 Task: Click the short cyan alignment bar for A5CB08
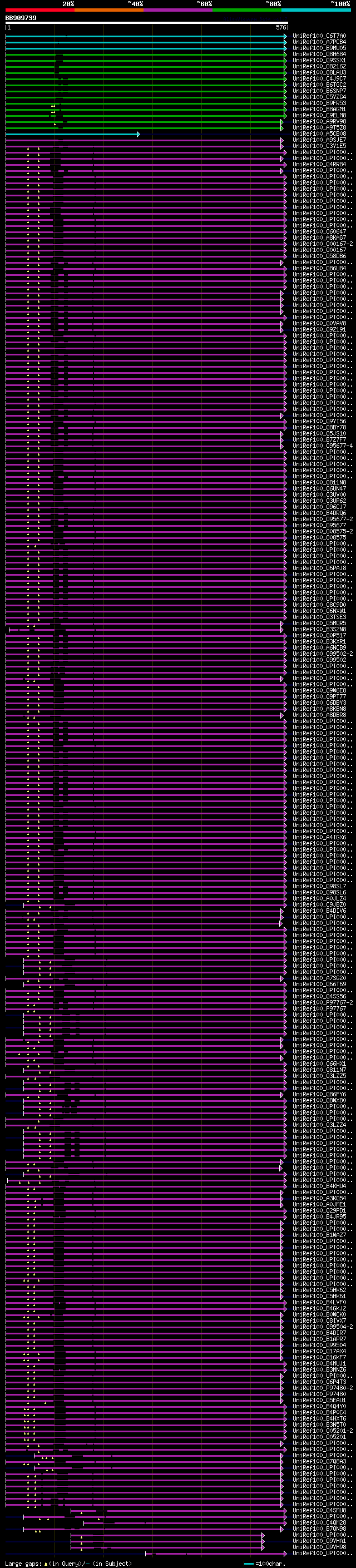[x=73, y=134]
